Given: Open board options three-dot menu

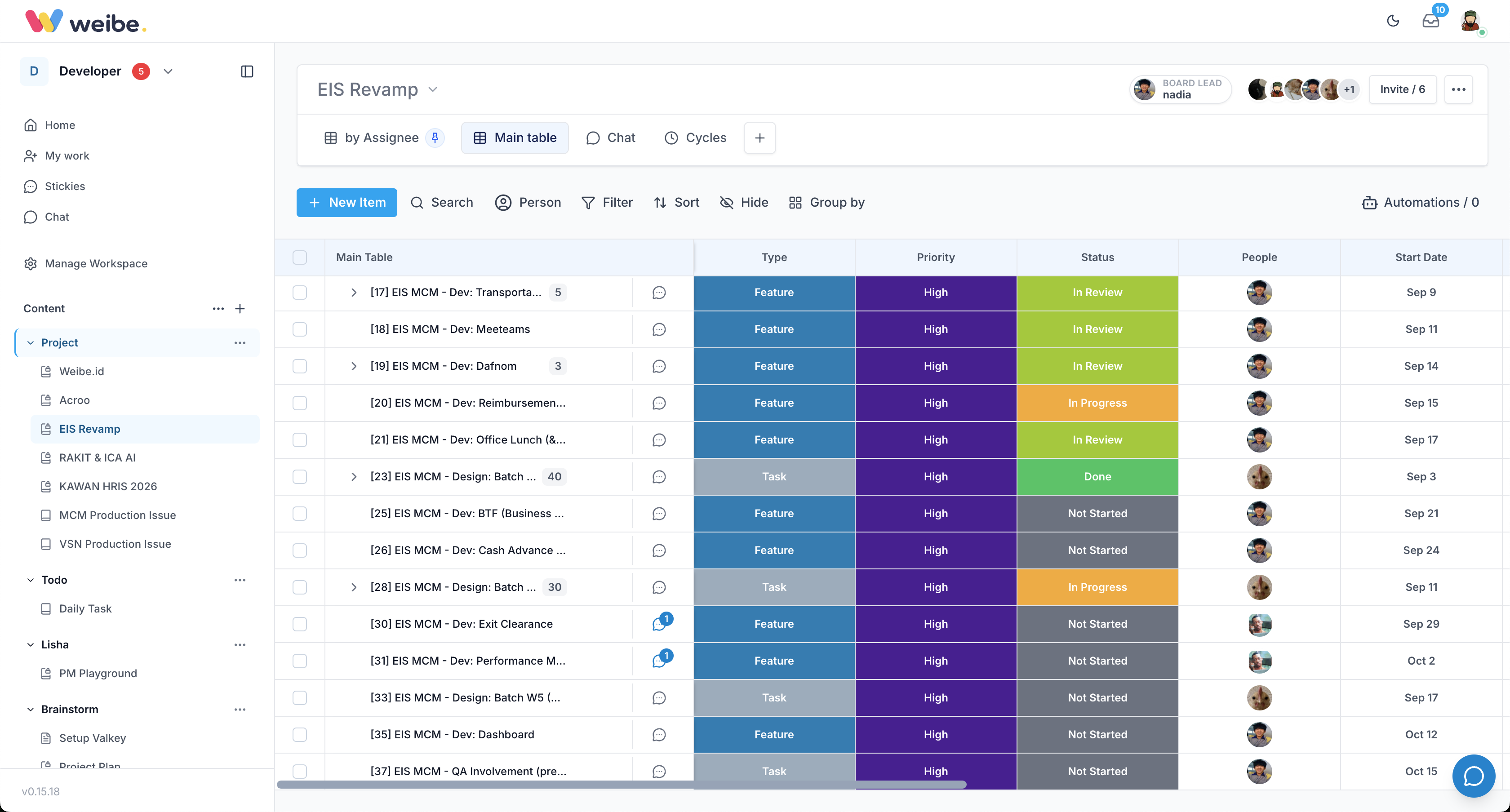Looking at the screenshot, I should pos(1458,90).
